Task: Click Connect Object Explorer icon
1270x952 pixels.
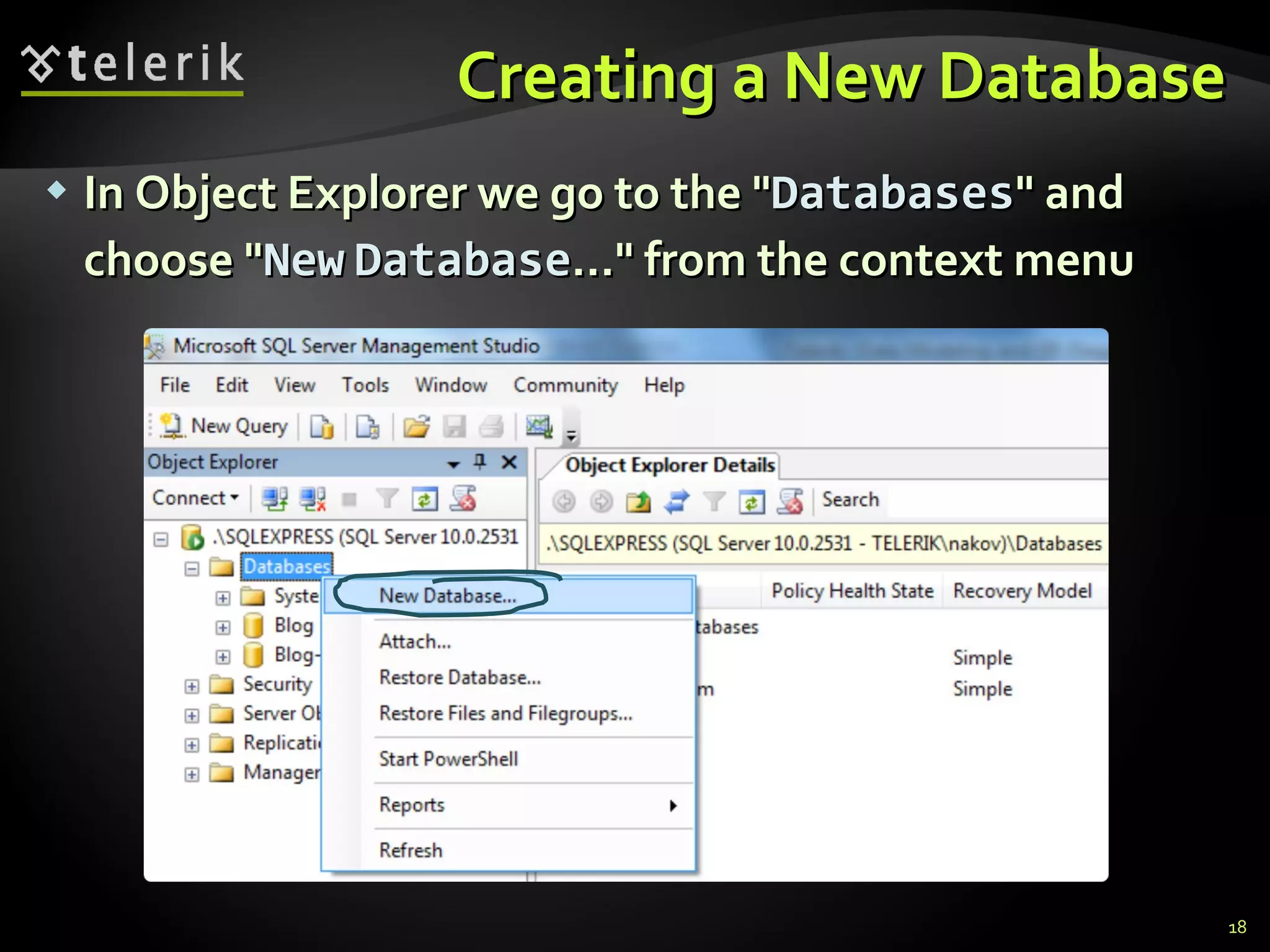Action: tap(274, 499)
